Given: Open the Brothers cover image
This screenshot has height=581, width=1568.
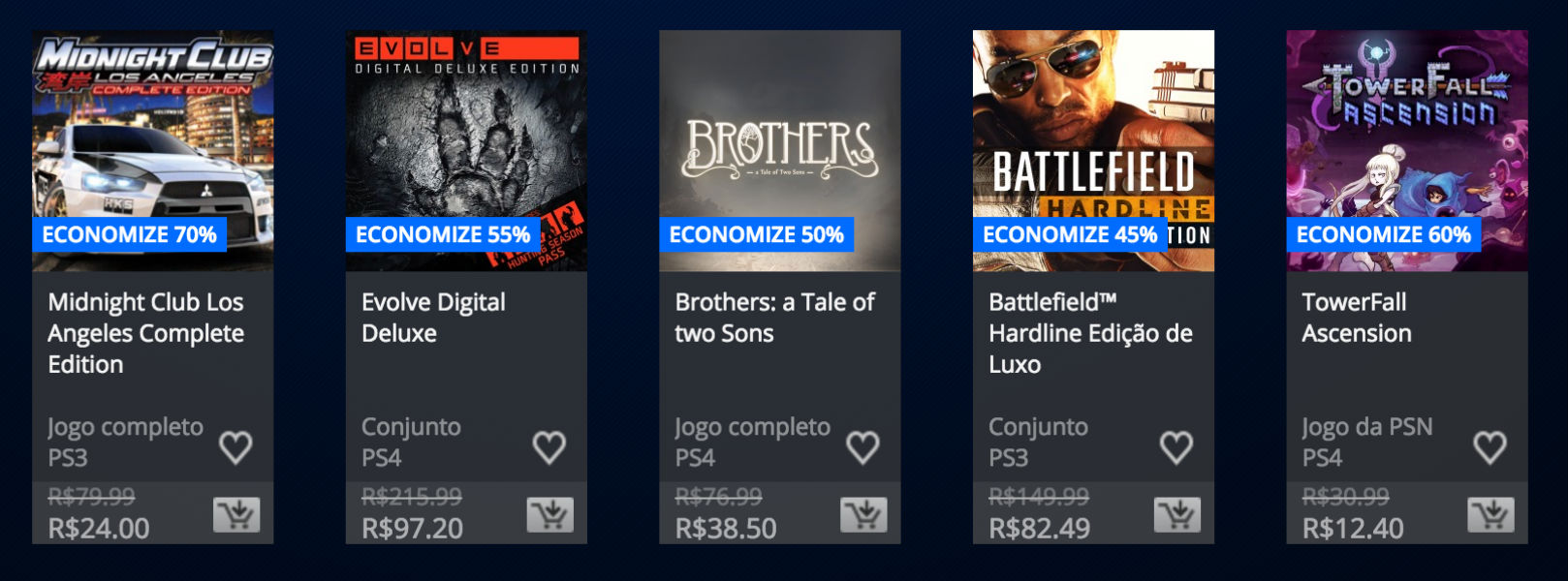Looking at the screenshot, I should coord(780,150).
